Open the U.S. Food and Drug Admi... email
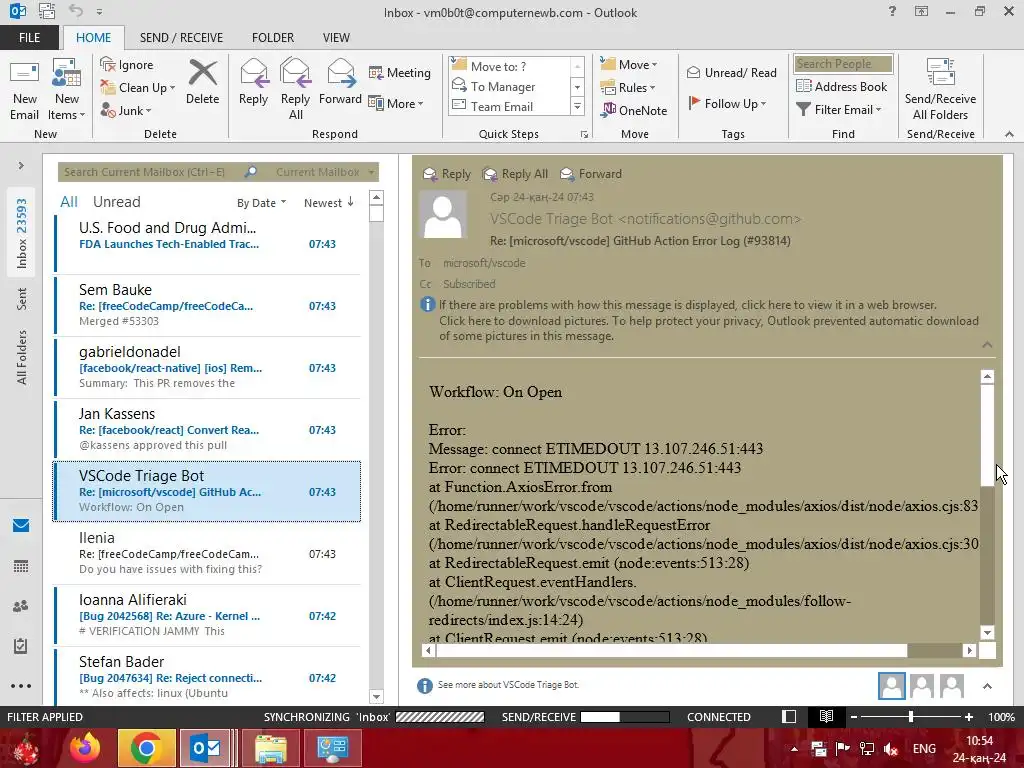Screen dimensions: 1024x768 coord(208,243)
